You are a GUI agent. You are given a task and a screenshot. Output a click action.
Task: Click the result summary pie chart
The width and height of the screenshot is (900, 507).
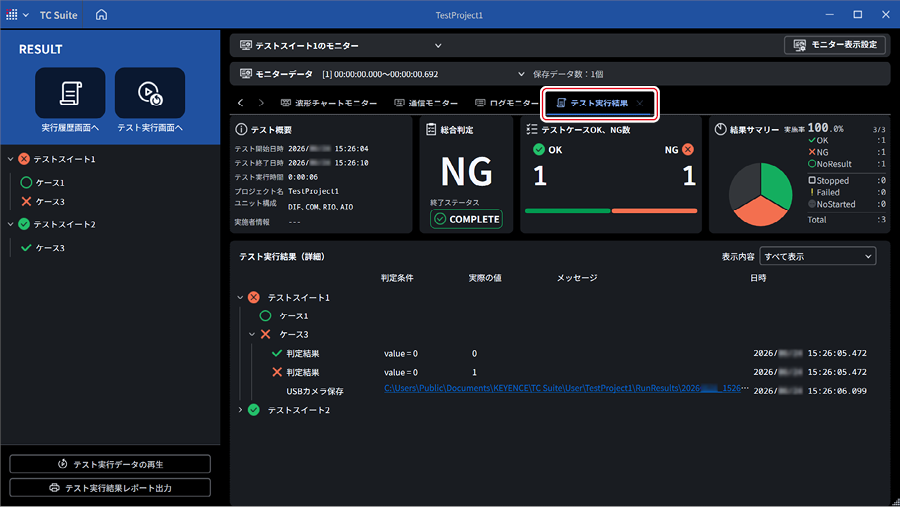(761, 194)
